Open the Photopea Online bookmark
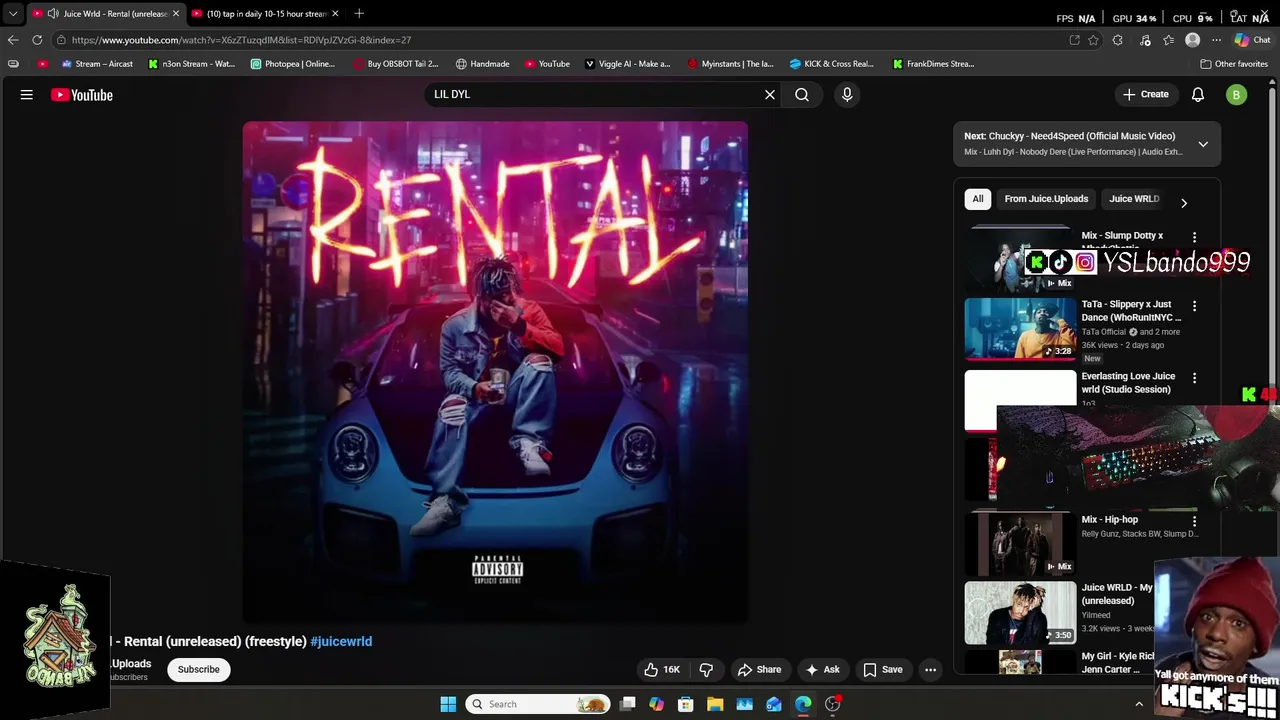 coord(293,63)
